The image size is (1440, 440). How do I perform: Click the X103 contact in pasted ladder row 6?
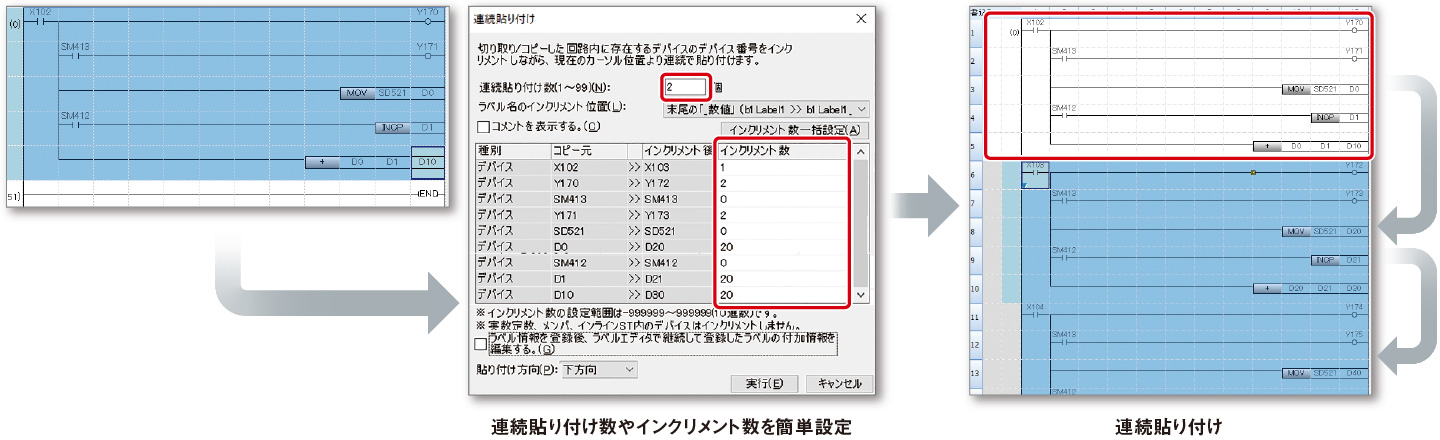click(x=1035, y=172)
